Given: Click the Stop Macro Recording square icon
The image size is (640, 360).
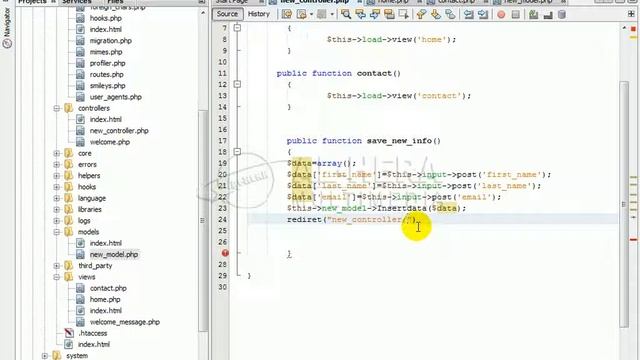Looking at the screenshot, I should pyautogui.click(x=516, y=14).
